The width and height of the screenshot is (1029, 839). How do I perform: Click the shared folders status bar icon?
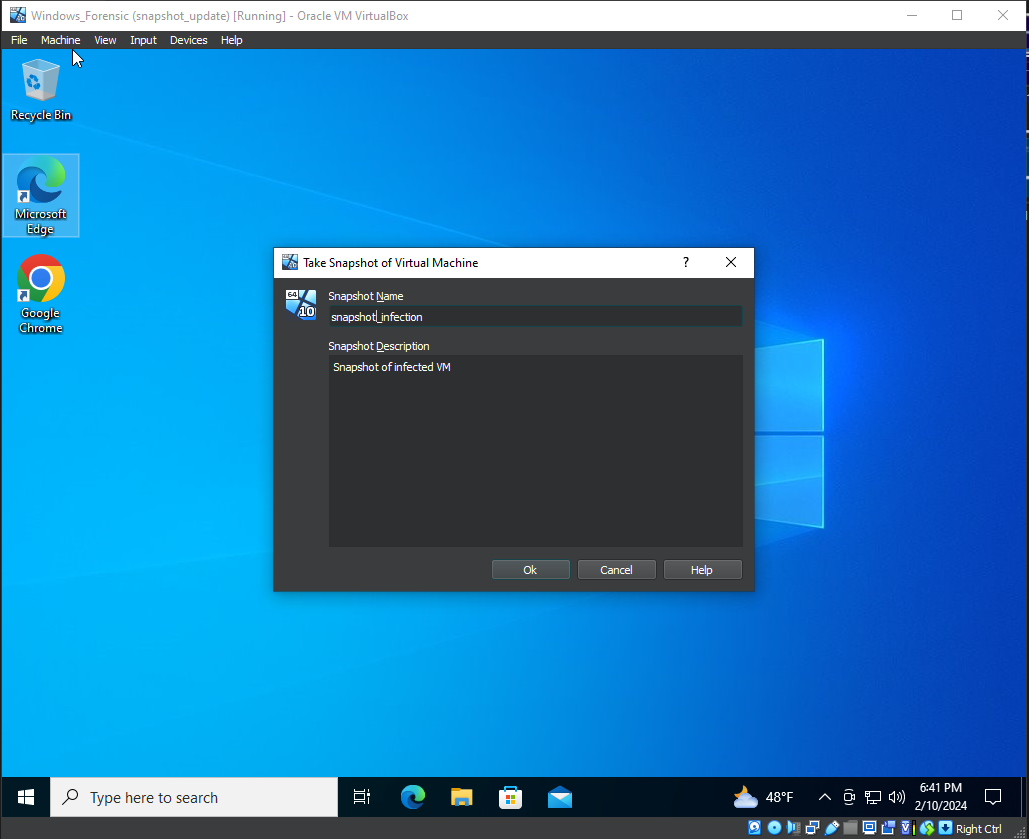[x=850, y=828]
